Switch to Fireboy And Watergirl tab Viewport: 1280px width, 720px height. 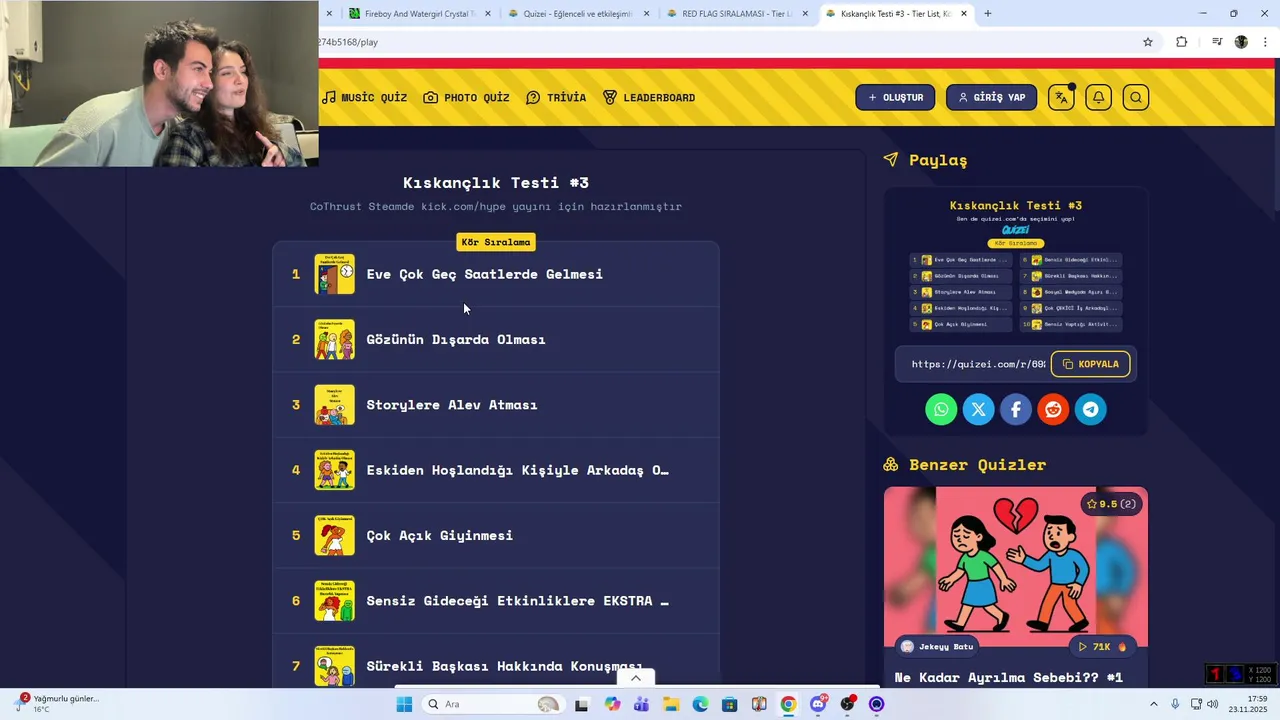(420, 14)
